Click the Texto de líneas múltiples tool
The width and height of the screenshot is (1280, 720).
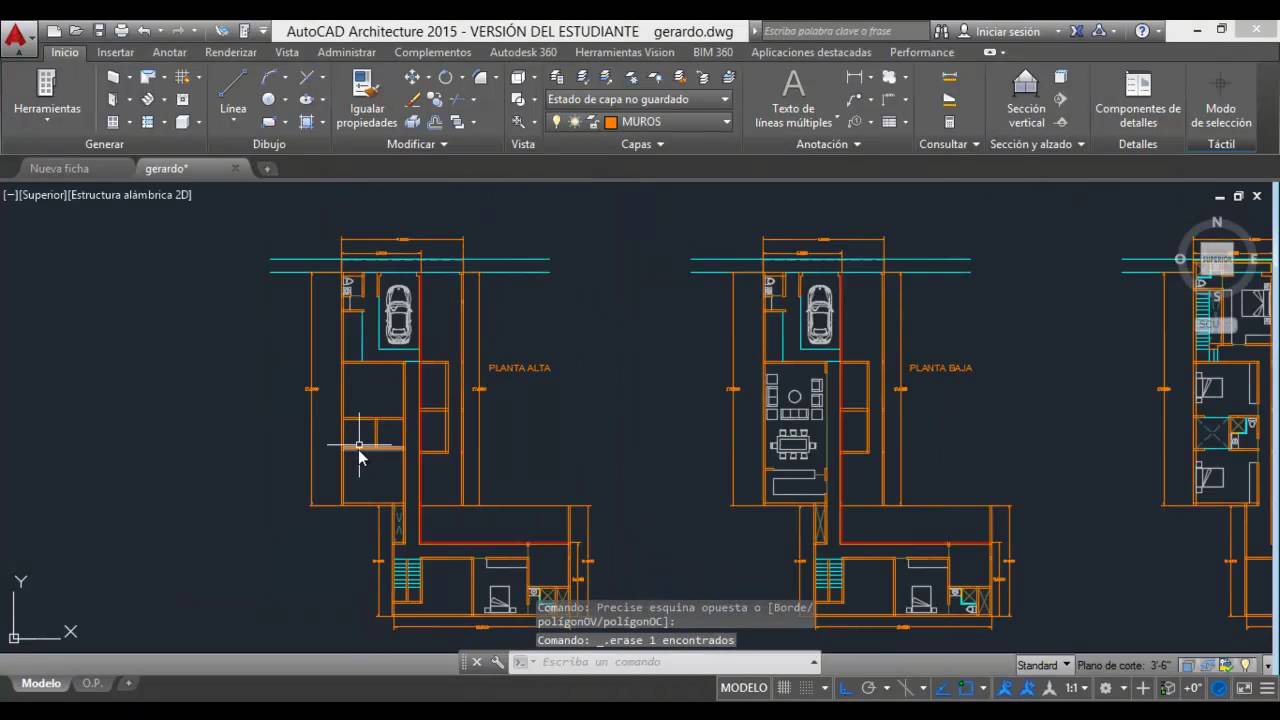[793, 98]
